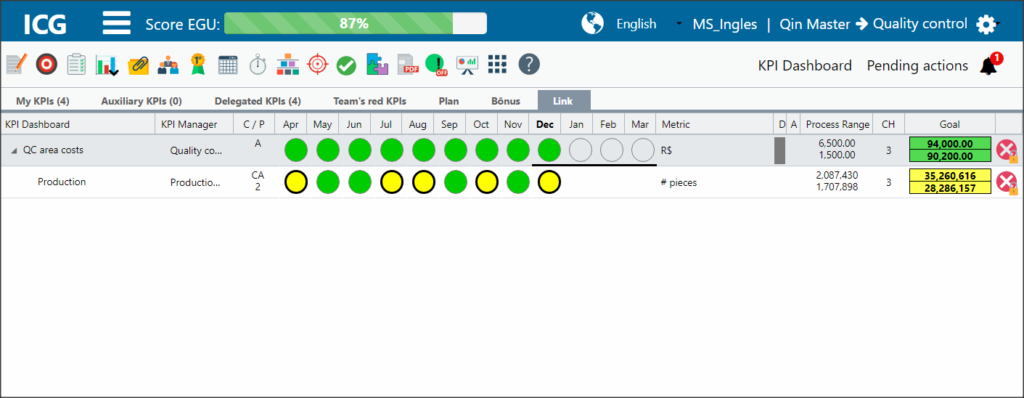This screenshot has width=1024, height=398.
Task: Click Production May green status circle
Action: (x=328, y=182)
